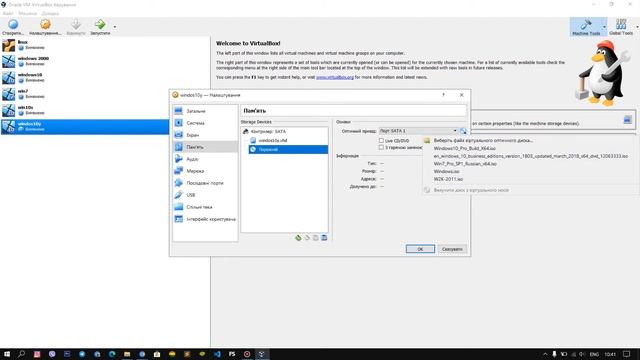The width and height of the screenshot is (640, 360).
Task: Open the USB settings category
Action: [205, 195]
